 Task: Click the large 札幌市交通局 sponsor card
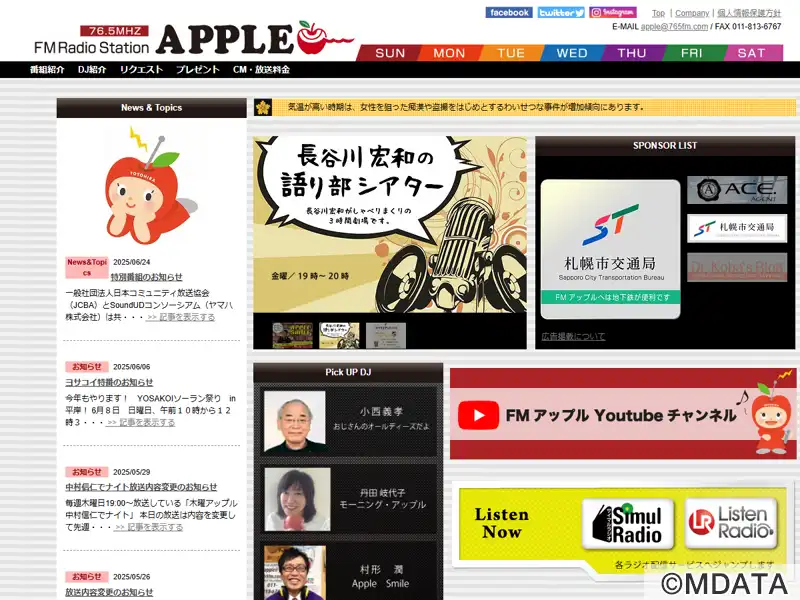[610, 249]
